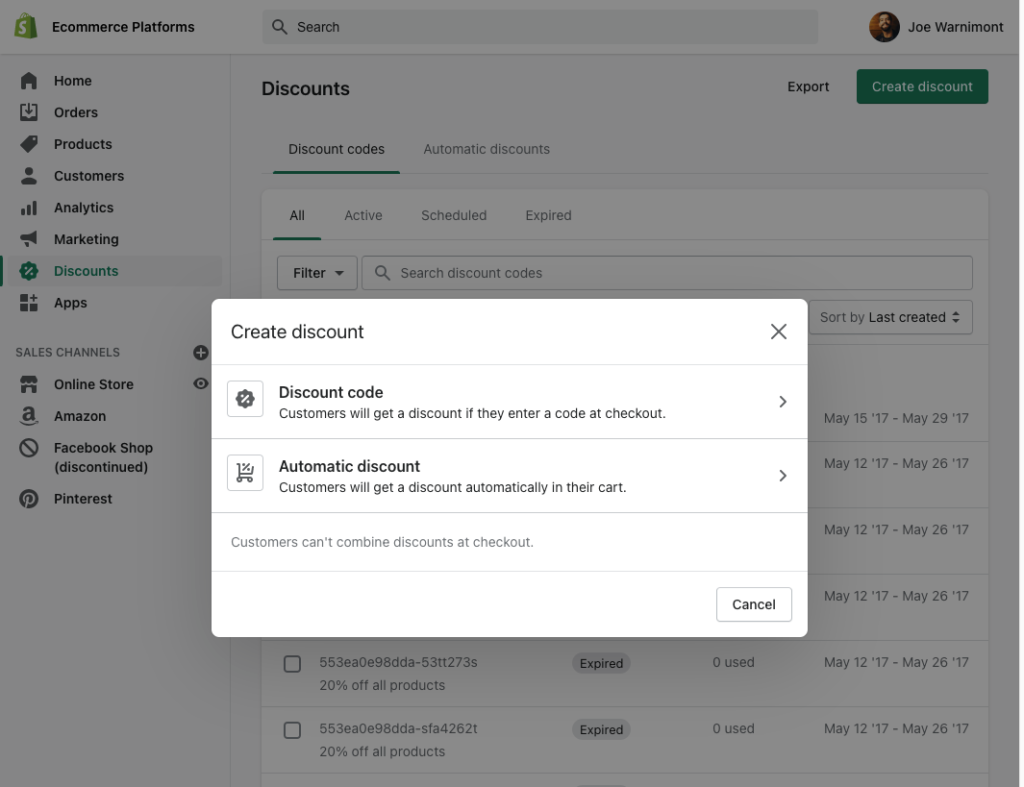The width and height of the screenshot is (1024, 787).
Task: Click the Orders inbox icon
Action: click(29, 112)
